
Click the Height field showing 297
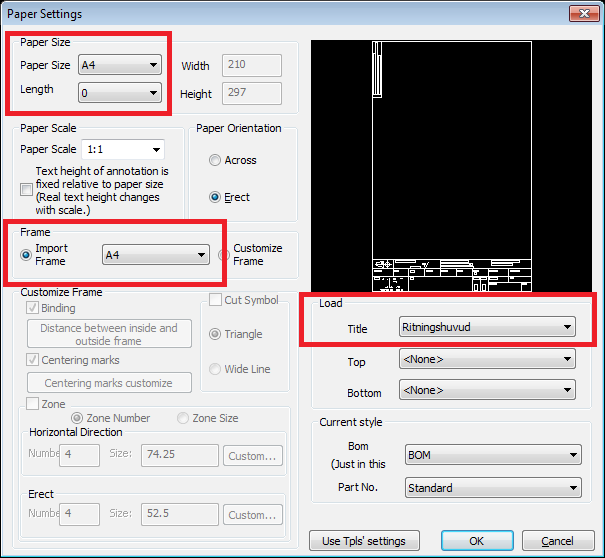click(252, 93)
